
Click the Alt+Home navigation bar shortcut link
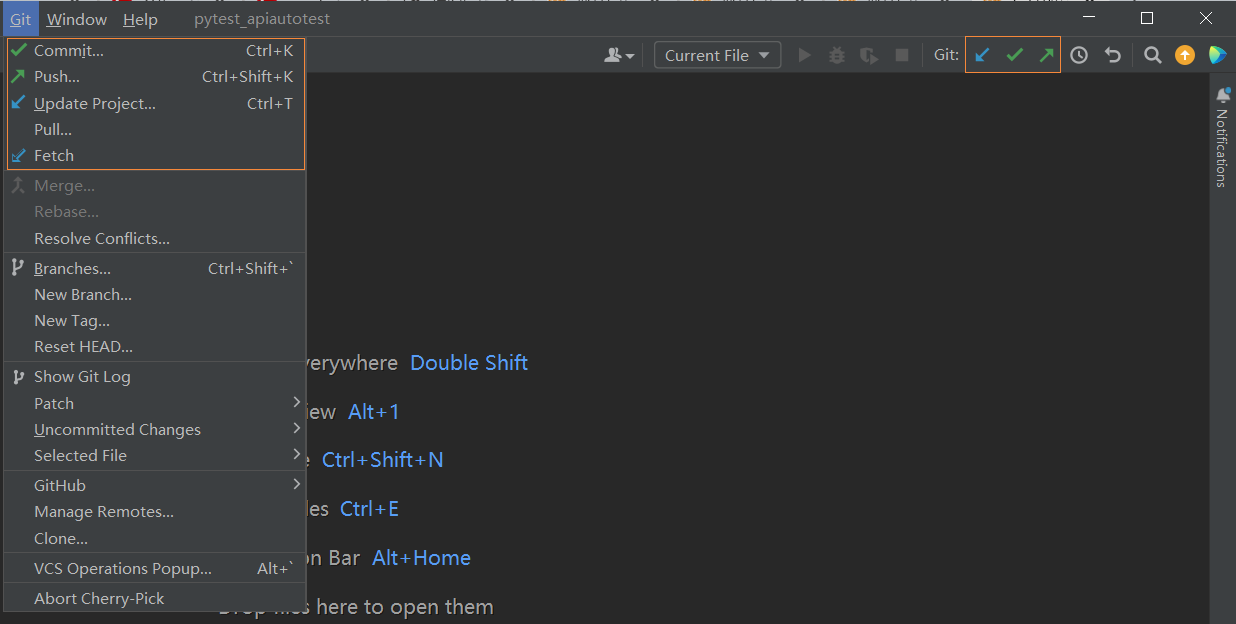tap(421, 557)
